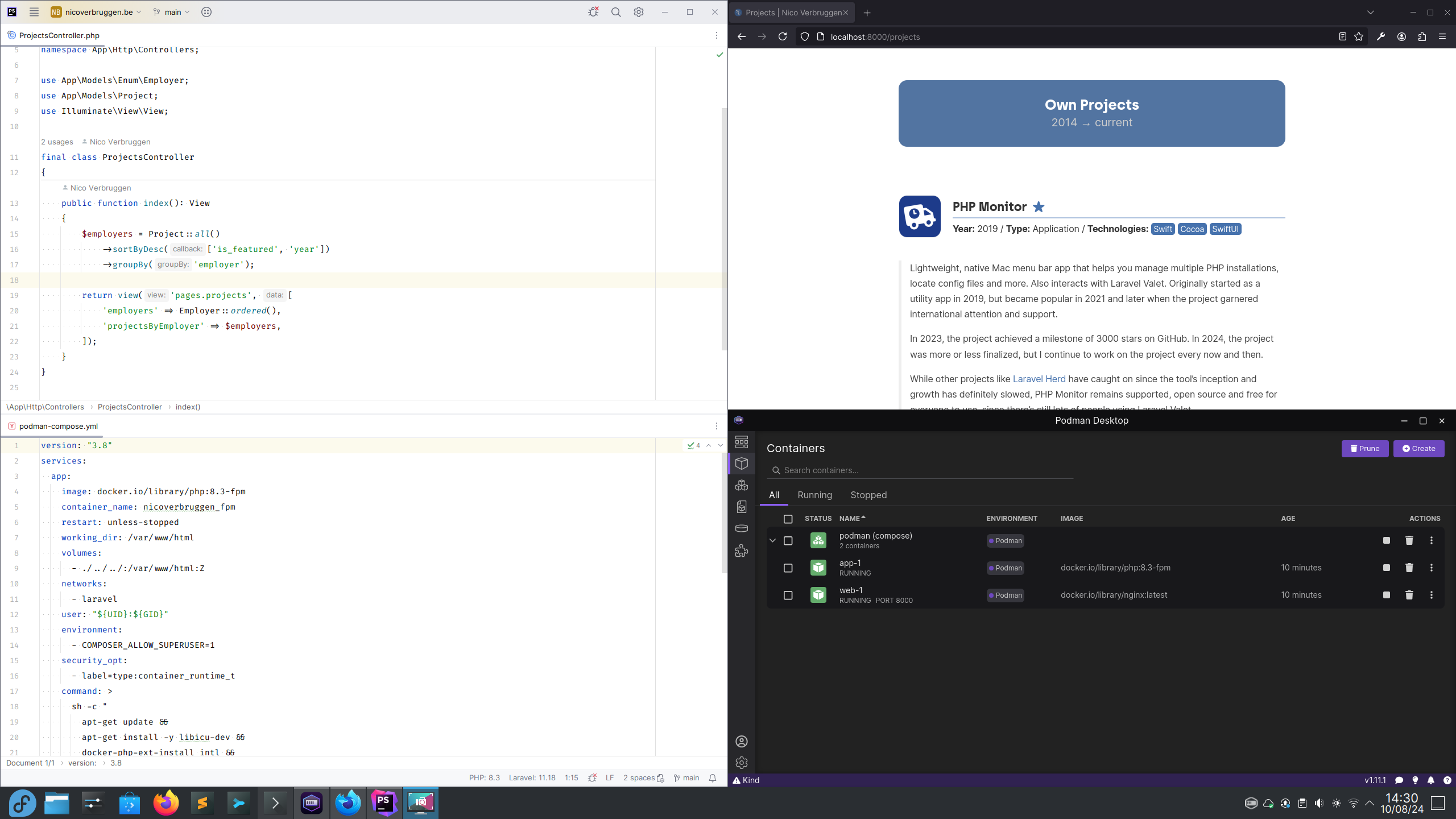Select the Stopped tab in Podman Desktop
Image resolution: width=1456 pixels, height=819 pixels.
(869, 494)
